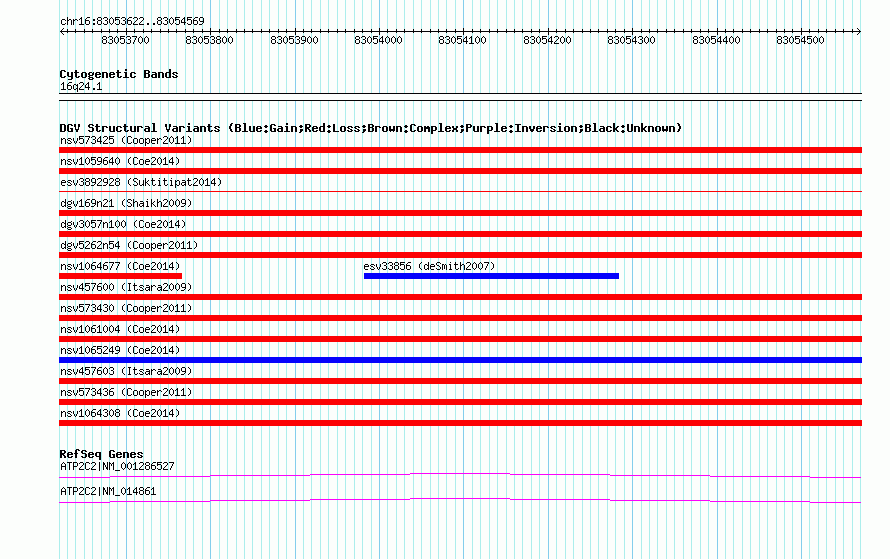Select the magenta ATP2C2|NM_014861 transcript line
Image resolution: width=890 pixels, height=559 pixels.
pos(460,501)
